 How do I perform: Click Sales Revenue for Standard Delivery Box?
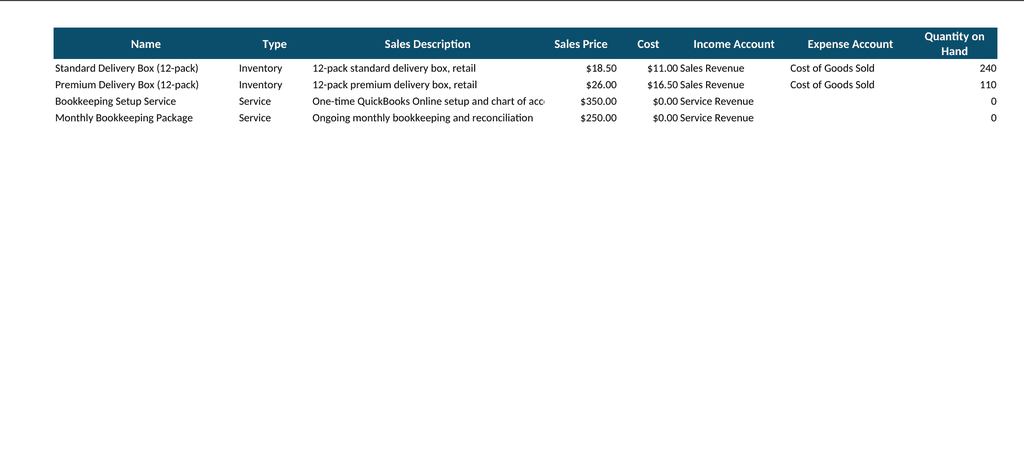(712, 68)
